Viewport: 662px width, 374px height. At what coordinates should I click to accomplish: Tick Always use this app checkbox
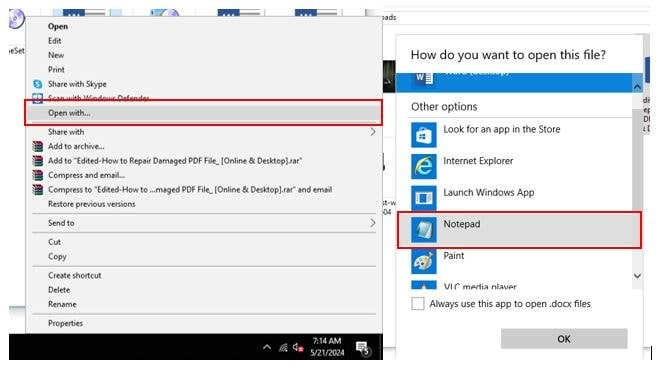418,304
